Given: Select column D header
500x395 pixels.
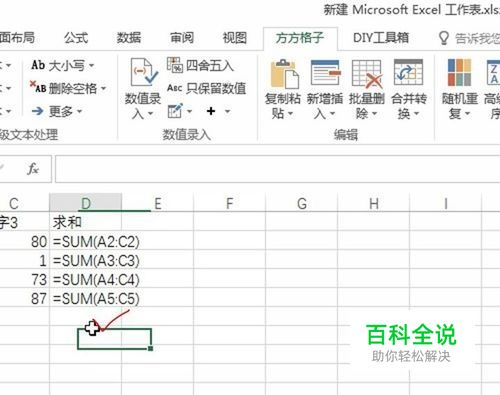Looking at the screenshot, I should (x=86, y=203).
